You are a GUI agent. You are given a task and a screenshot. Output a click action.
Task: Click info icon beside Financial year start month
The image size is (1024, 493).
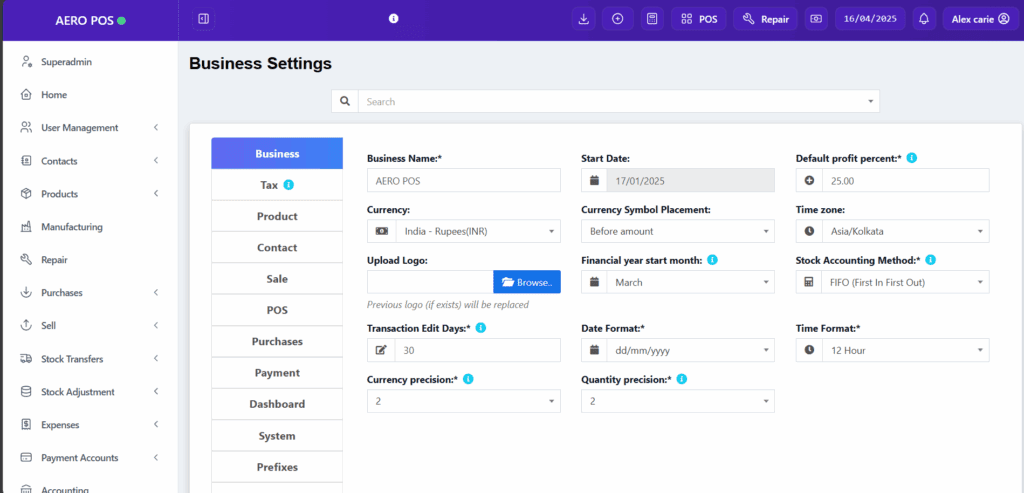point(712,260)
